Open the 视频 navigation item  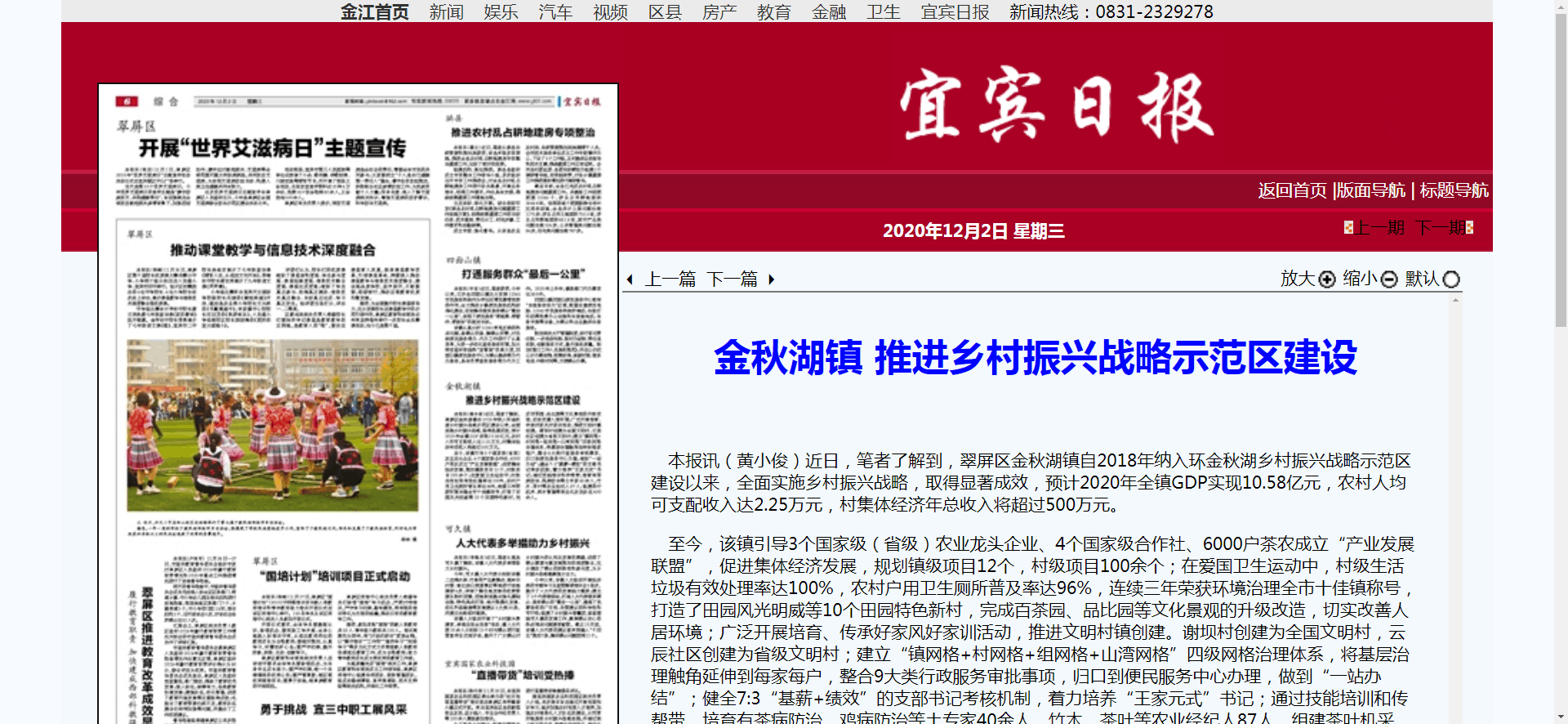click(610, 11)
